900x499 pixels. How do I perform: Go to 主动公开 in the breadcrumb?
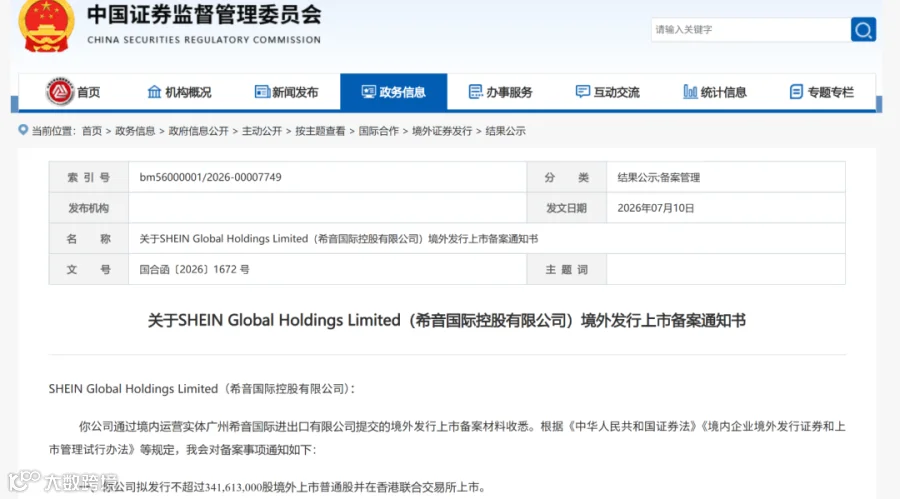[x=262, y=131]
